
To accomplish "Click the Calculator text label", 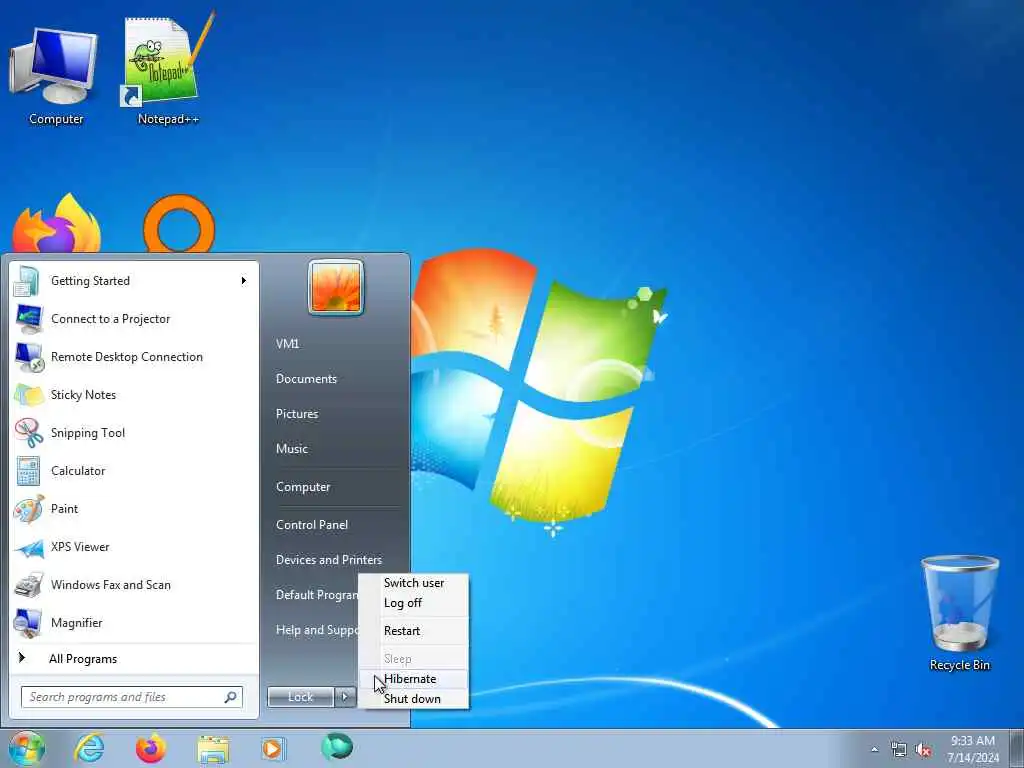I will tap(78, 471).
